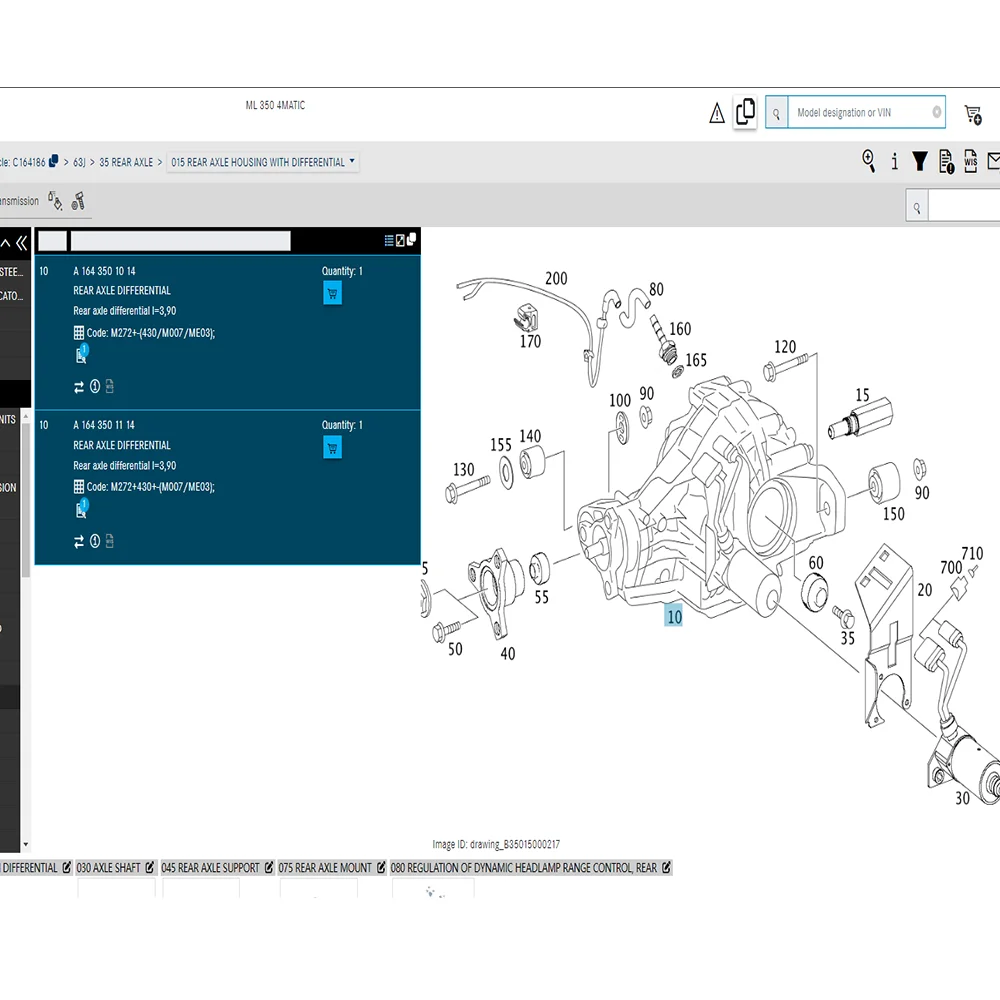This screenshot has height=1000, width=1000.
Task: Open document search badge icon for A 164 350 11 14
Action: (82, 508)
